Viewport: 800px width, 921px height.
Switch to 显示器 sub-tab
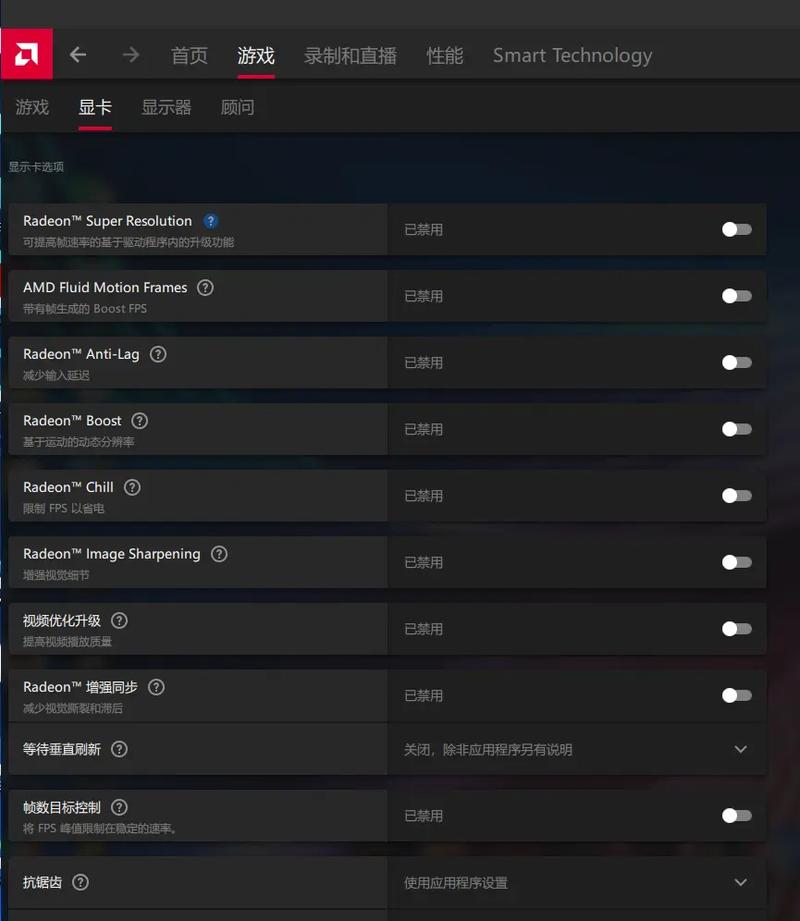coord(166,107)
